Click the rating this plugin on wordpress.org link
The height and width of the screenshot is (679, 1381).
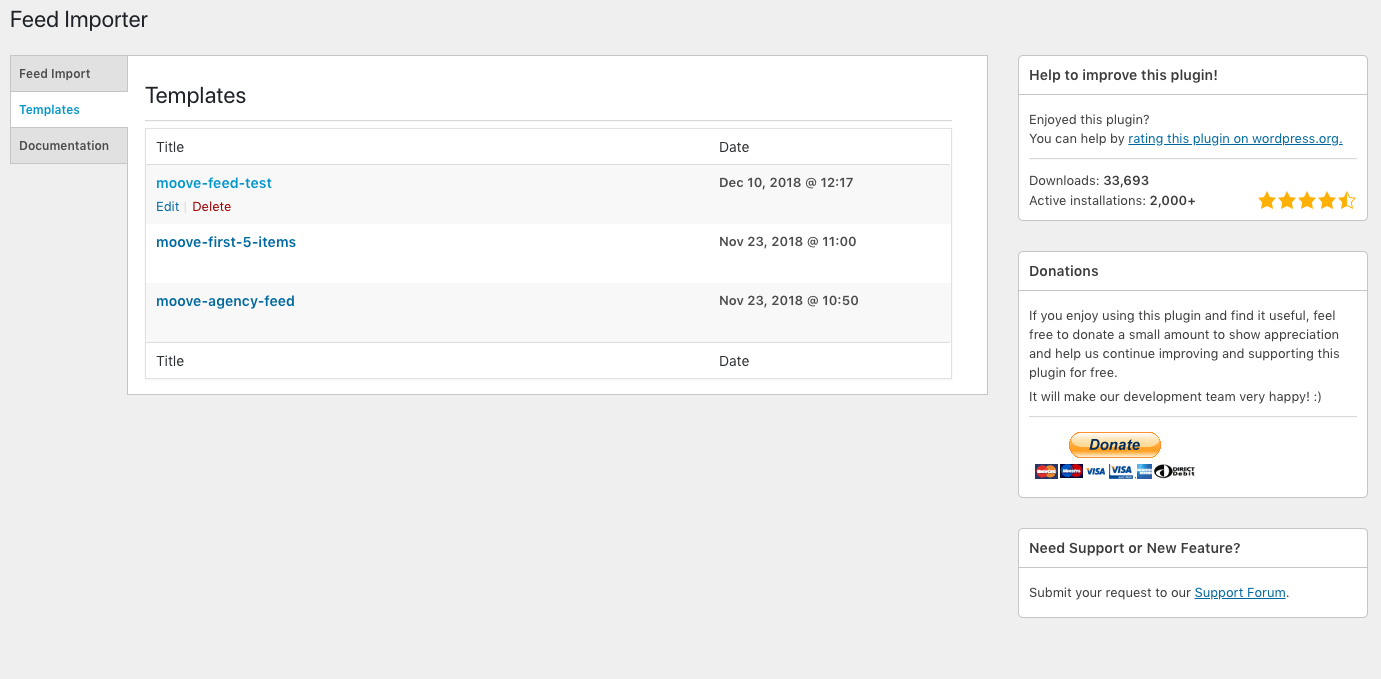pyautogui.click(x=1235, y=139)
